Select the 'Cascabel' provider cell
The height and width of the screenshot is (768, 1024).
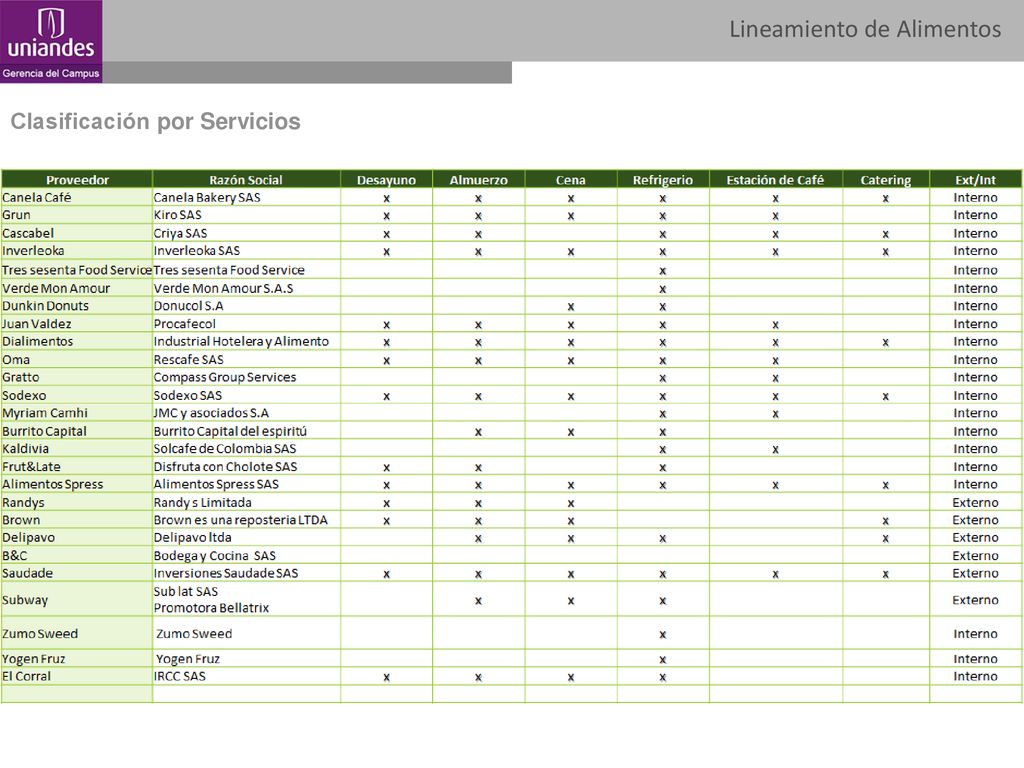pyautogui.click(x=77, y=233)
